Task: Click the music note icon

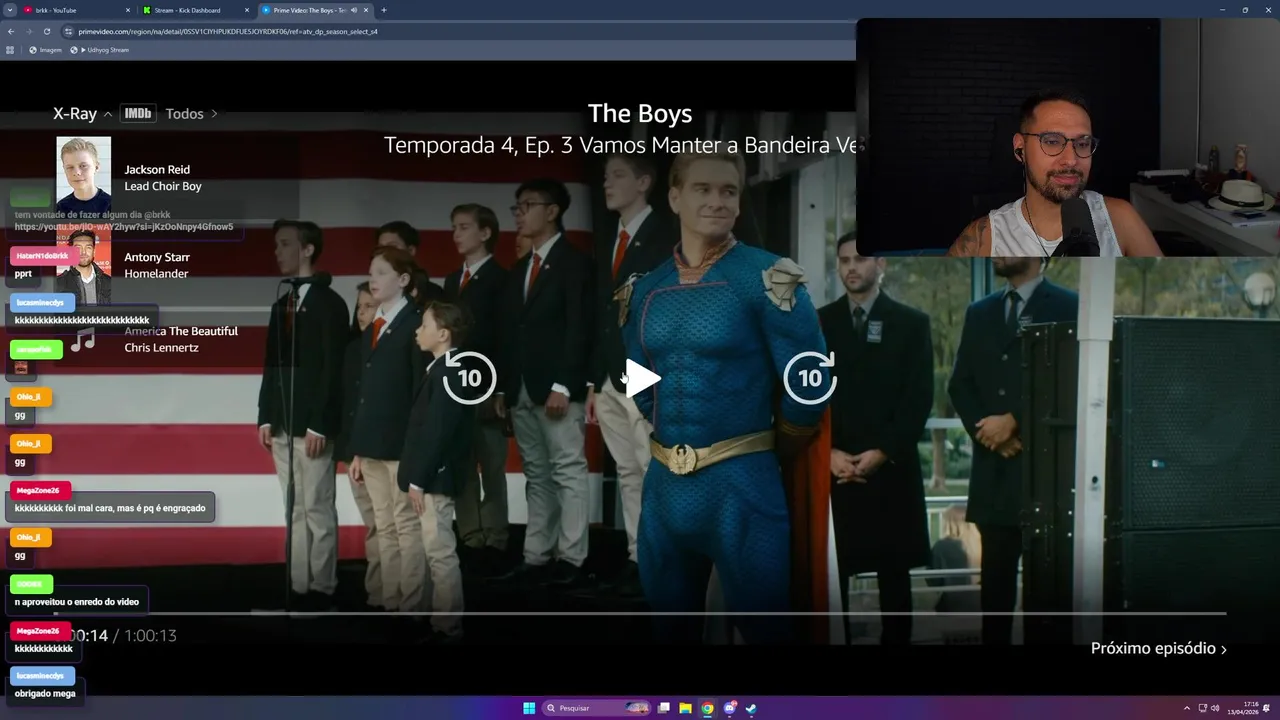Action: click(83, 339)
